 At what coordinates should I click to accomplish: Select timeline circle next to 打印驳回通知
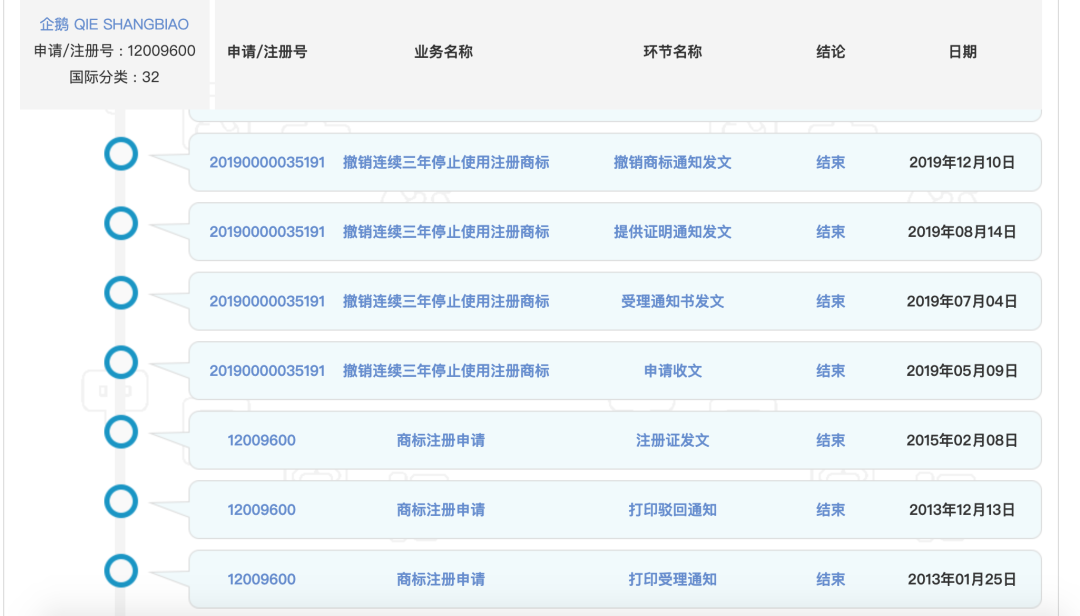click(121, 501)
